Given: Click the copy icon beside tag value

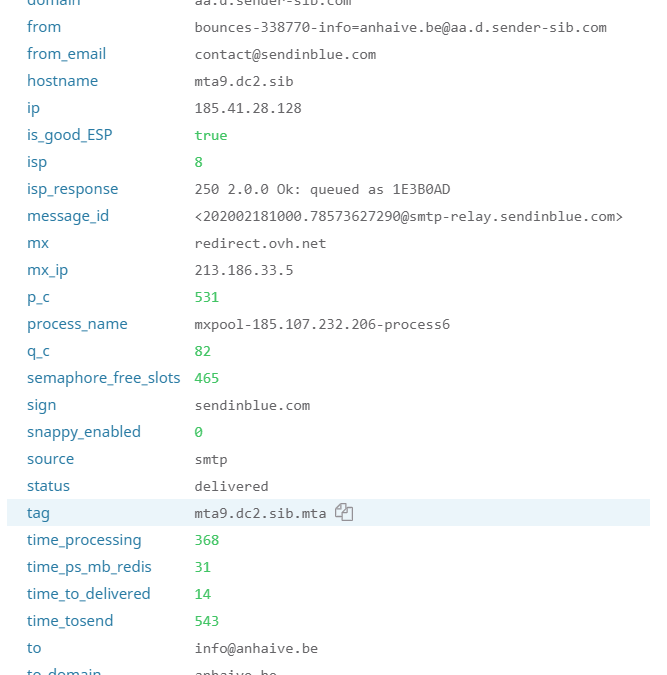Looking at the screenshot, I should coord(344,512).
